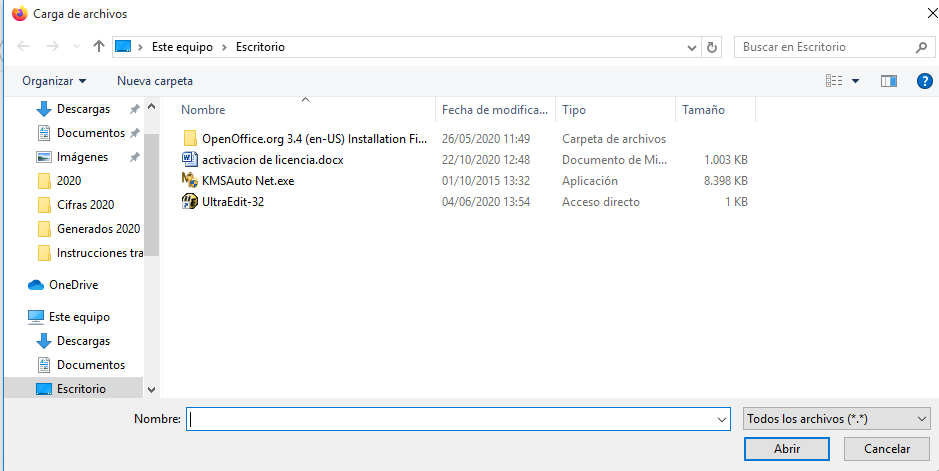Image resolution: width=939 pixels, height=471 pixels.
Task: Open the recent locations dropdown arrow
Action: 76,47
